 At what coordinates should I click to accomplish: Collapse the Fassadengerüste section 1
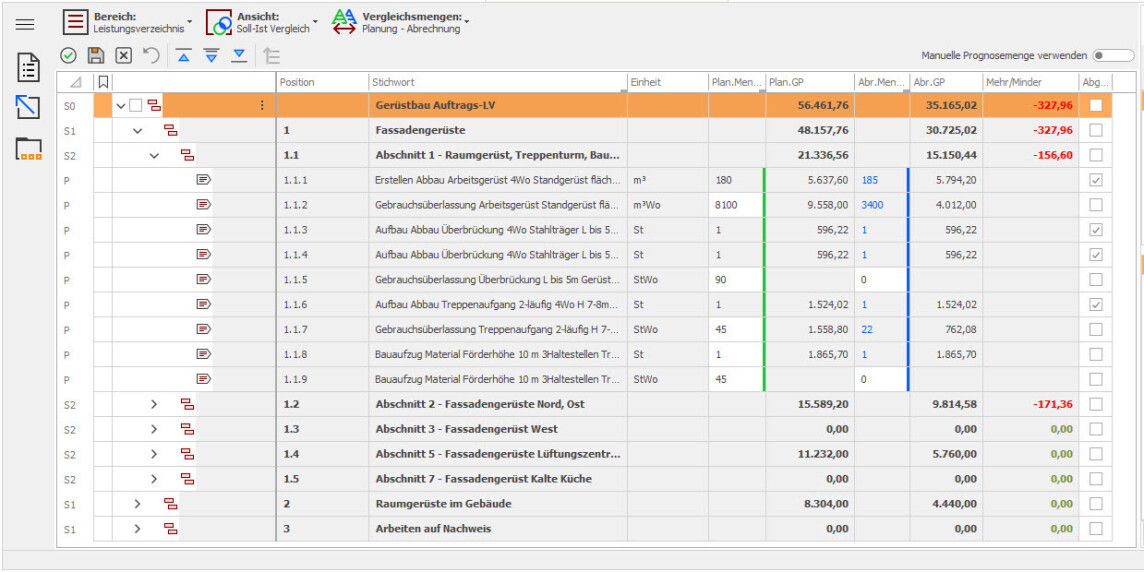click(138, 130)
